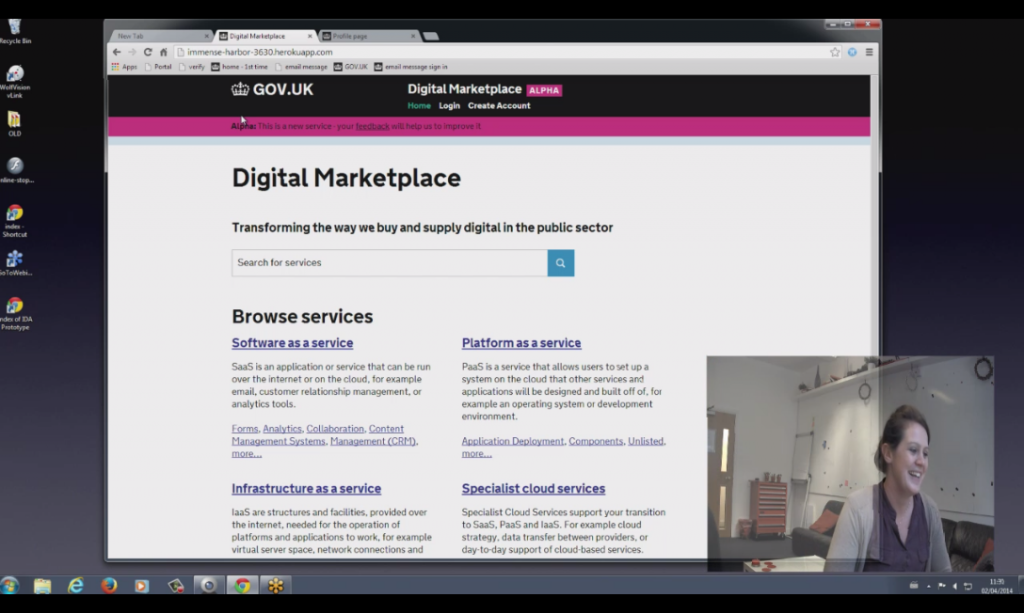Focus the 'Search for services' field

point(389,263)
